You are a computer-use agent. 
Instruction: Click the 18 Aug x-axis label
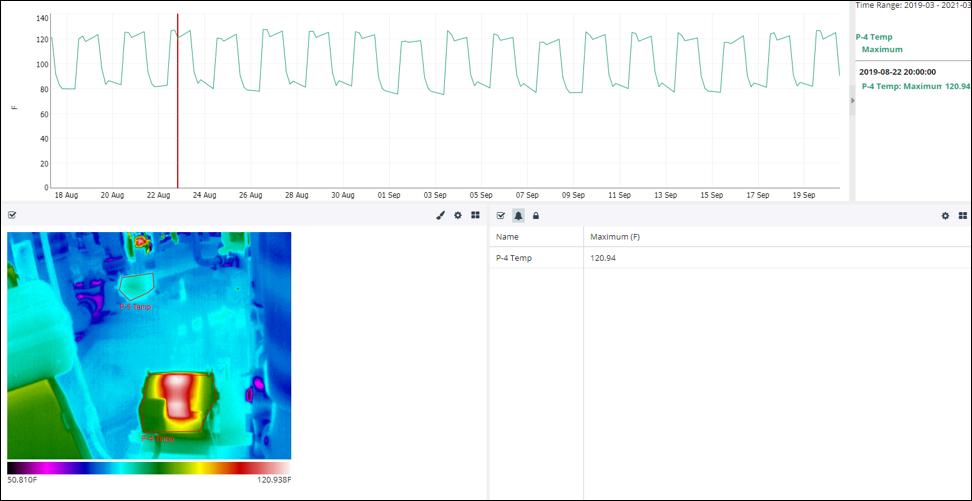pos(66,195)
